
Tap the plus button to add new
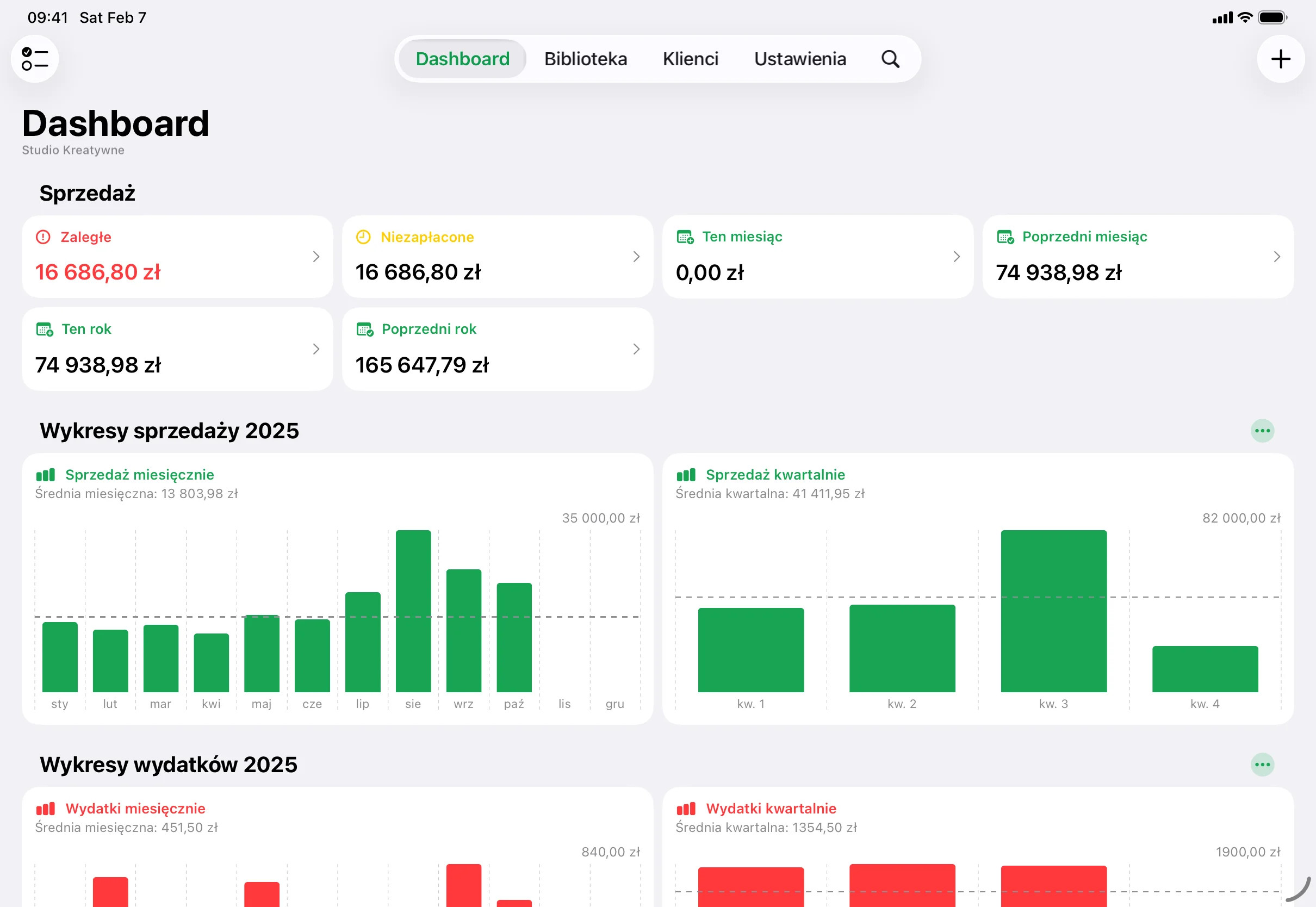click(x=1280, y=59)
